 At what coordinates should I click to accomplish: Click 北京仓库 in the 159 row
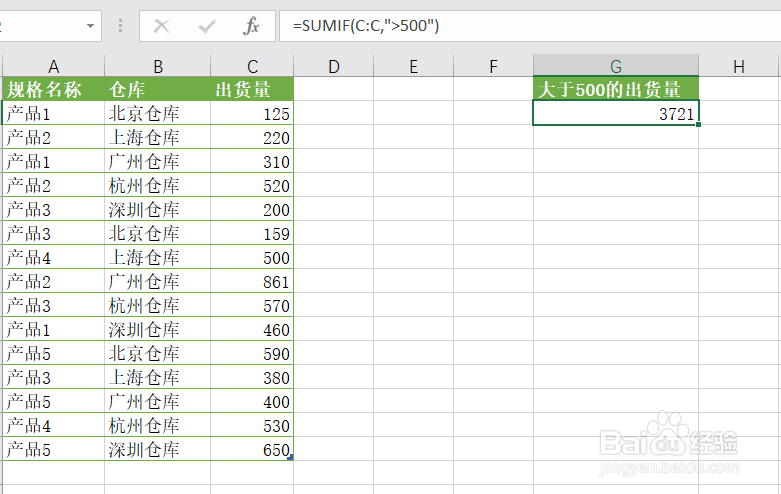click(x=144, y=233)
